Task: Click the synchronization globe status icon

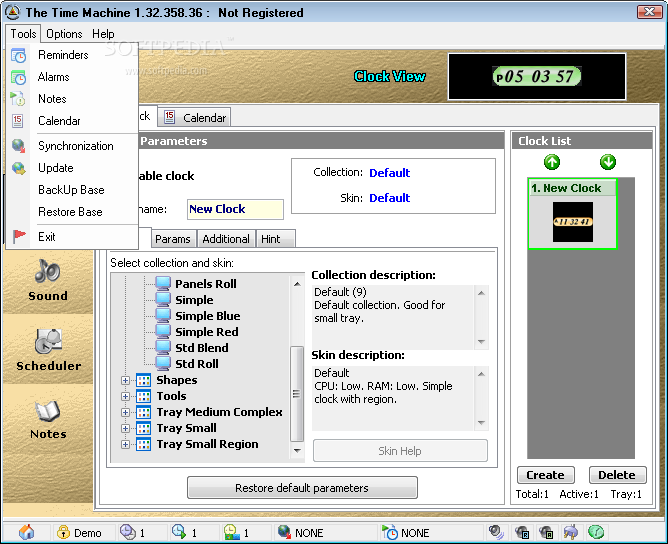Action: point(284,532)
